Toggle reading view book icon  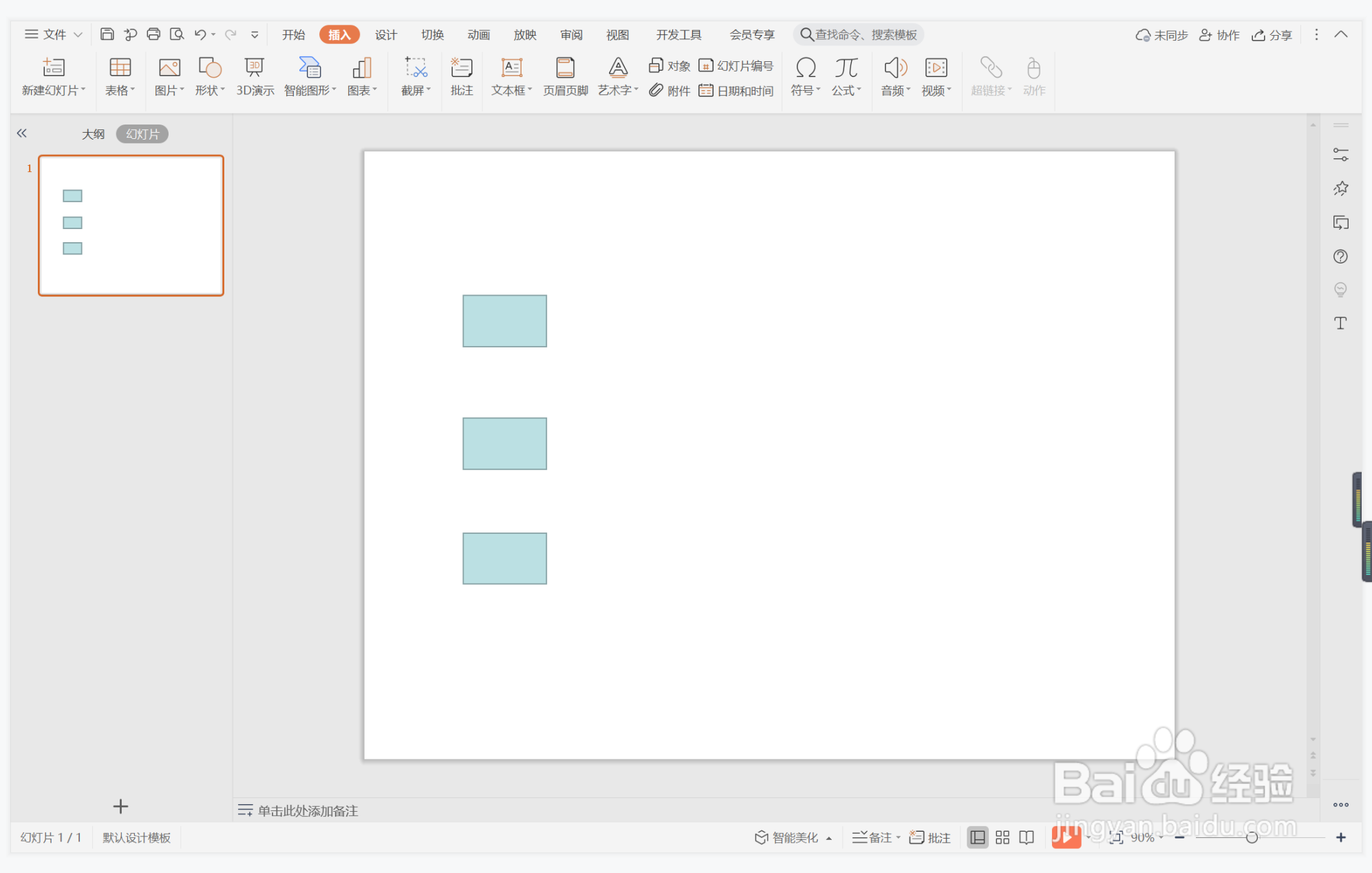click(x=1027, y=837)
